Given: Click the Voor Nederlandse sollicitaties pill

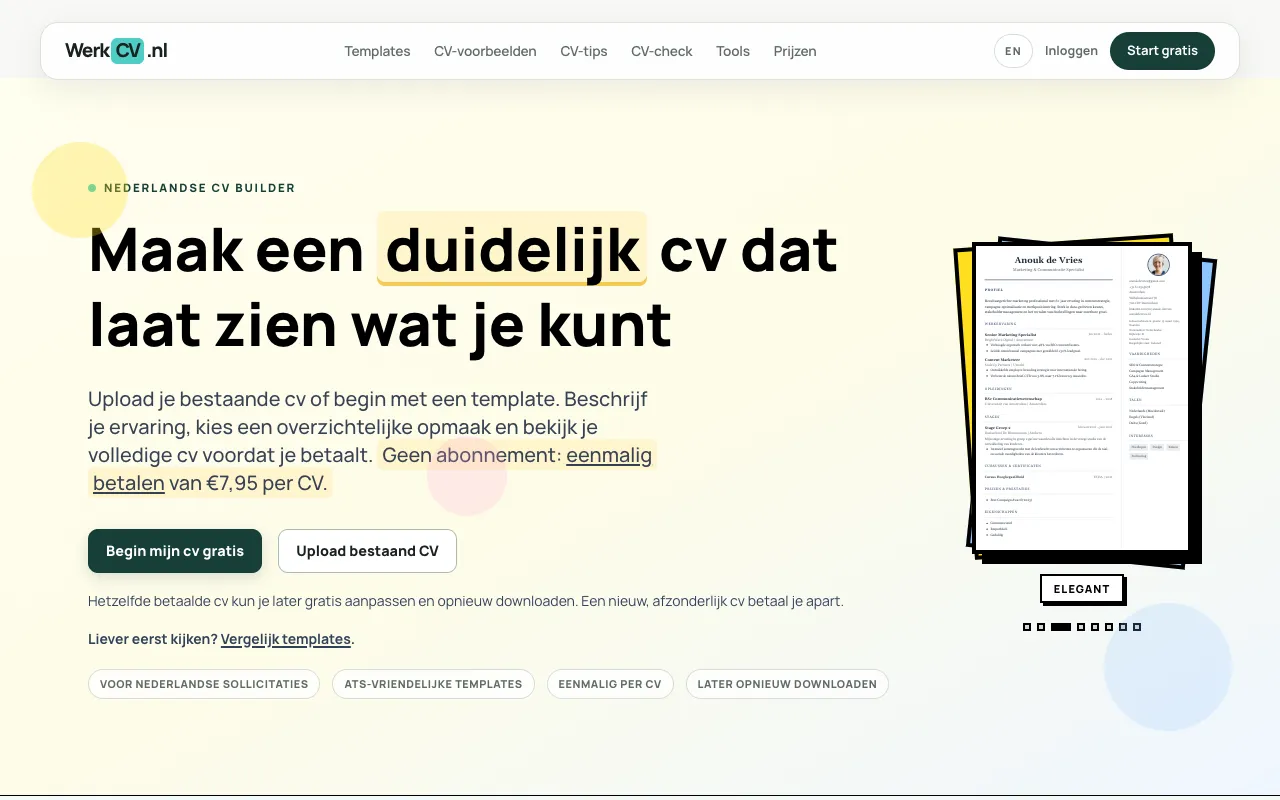Looking at the screenshot, I should (x=204, y=684).
